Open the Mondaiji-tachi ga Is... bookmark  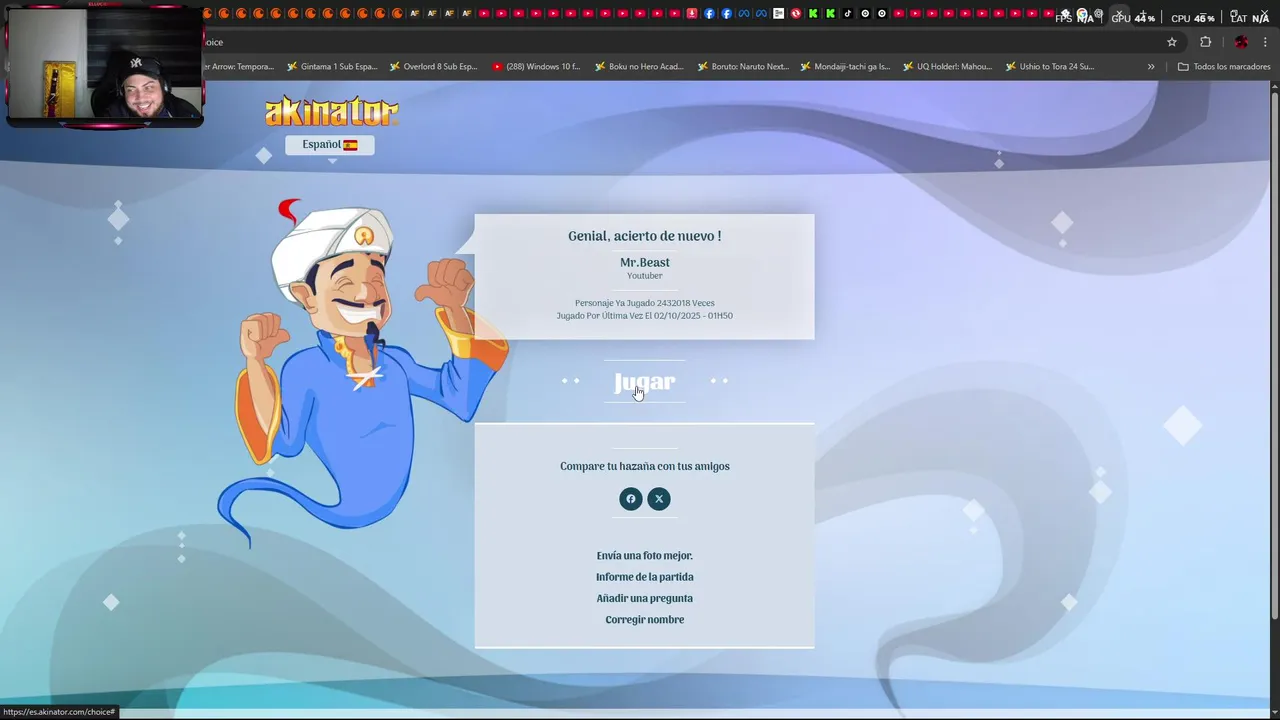(x=845, y=67)
